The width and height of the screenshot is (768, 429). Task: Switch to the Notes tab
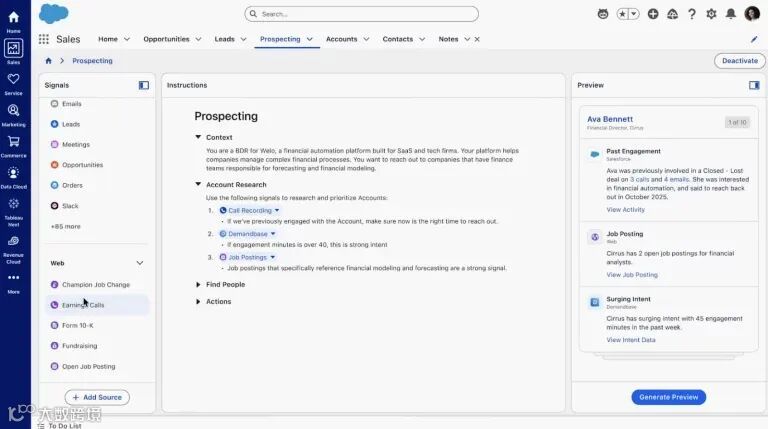[448, 39]
